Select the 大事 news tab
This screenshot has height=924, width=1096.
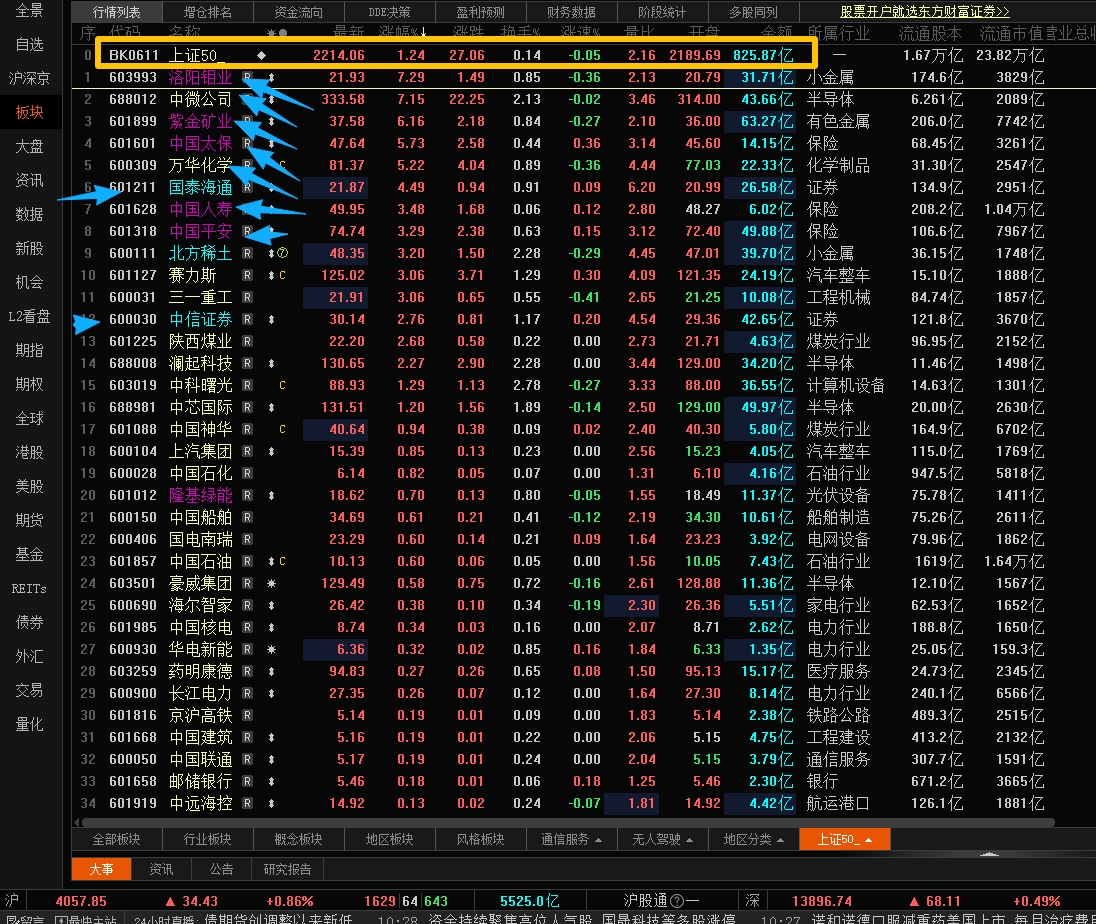click(x=101, y=869)
